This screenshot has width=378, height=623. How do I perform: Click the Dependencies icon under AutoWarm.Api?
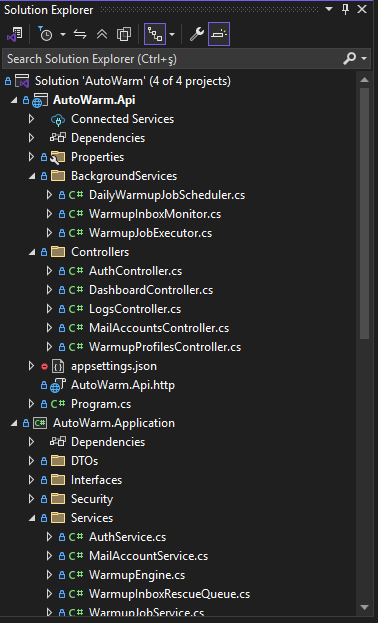[x=58, y=138]
